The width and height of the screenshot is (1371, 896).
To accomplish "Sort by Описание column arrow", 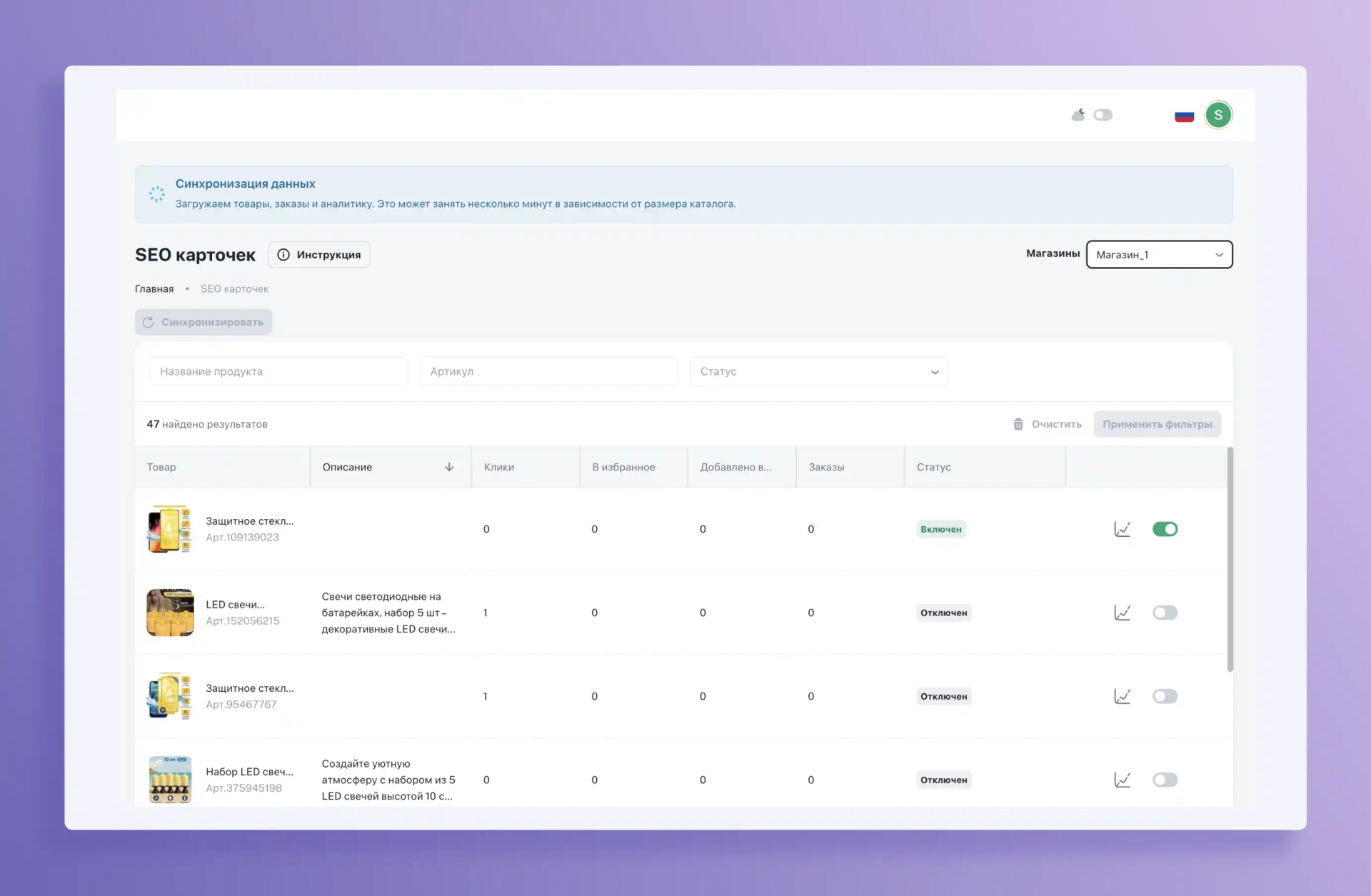I will (x=449, y=467).
